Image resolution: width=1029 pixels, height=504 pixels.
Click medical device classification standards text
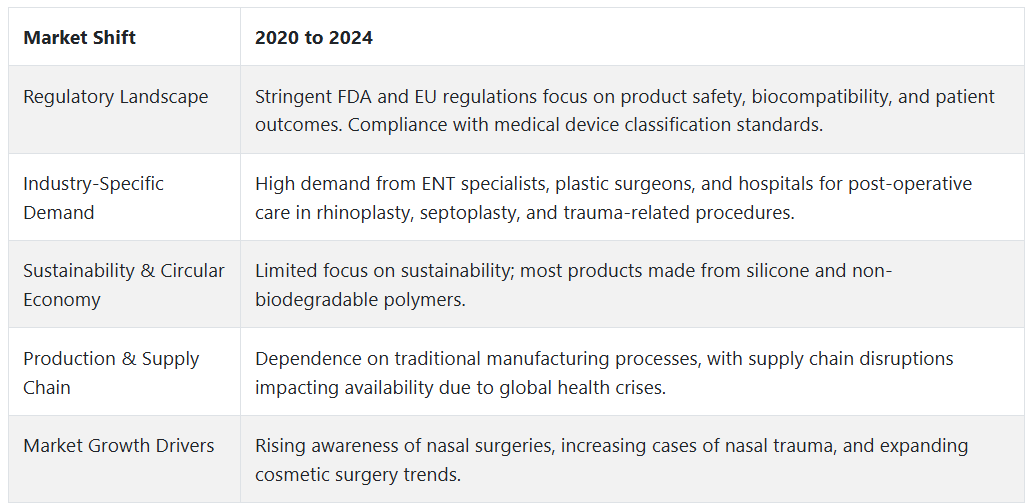[658, 125]
